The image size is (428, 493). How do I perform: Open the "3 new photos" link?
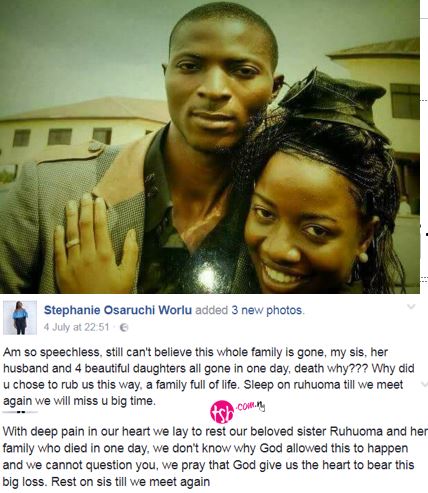(x=267, y=310)
